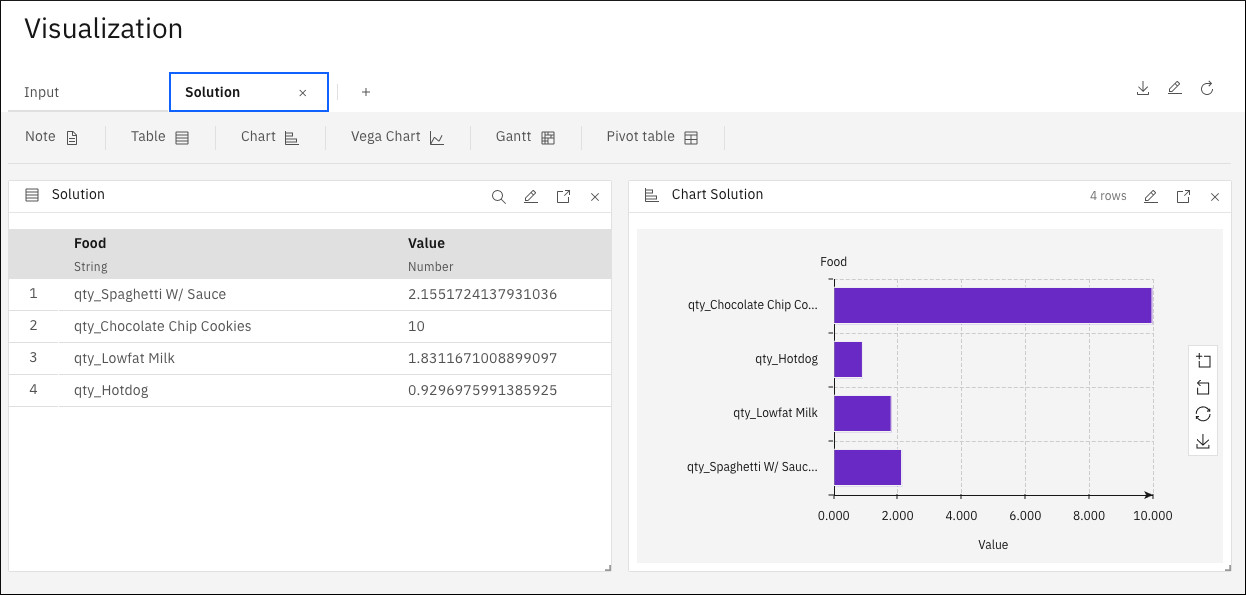This screenshot has width=1246, height=595.
Task: Activate the chart zoom tool
Action: (1203, 361)
